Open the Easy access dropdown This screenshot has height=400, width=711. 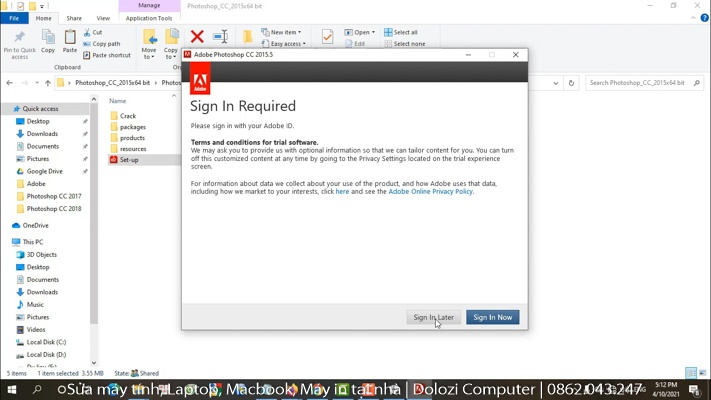286,44
